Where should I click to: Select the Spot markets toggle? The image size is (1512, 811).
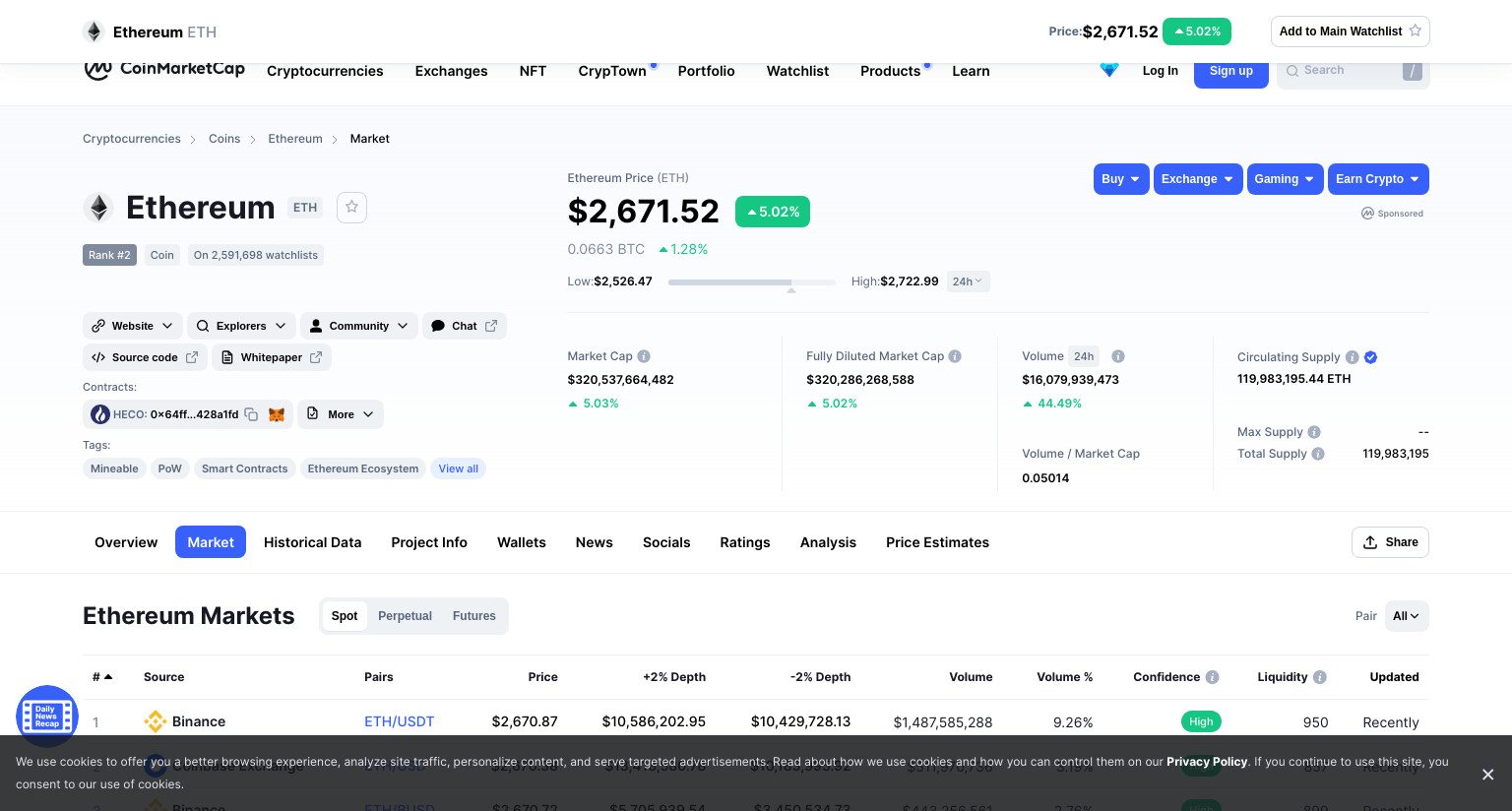pyautogui.click(x=345, y=616)
